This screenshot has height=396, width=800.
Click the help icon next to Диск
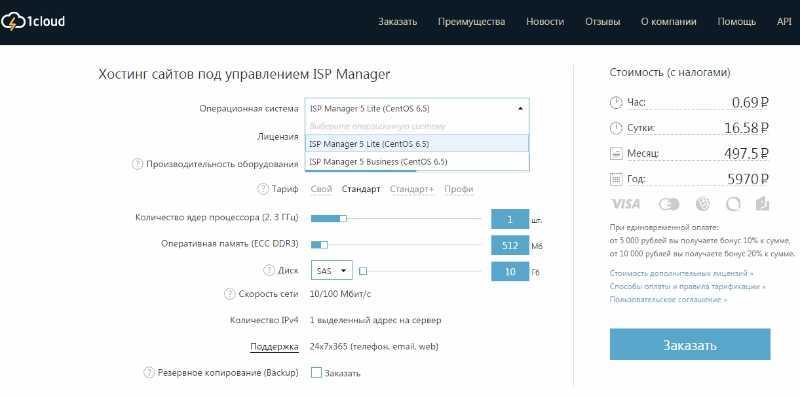(x=269, y=271)
